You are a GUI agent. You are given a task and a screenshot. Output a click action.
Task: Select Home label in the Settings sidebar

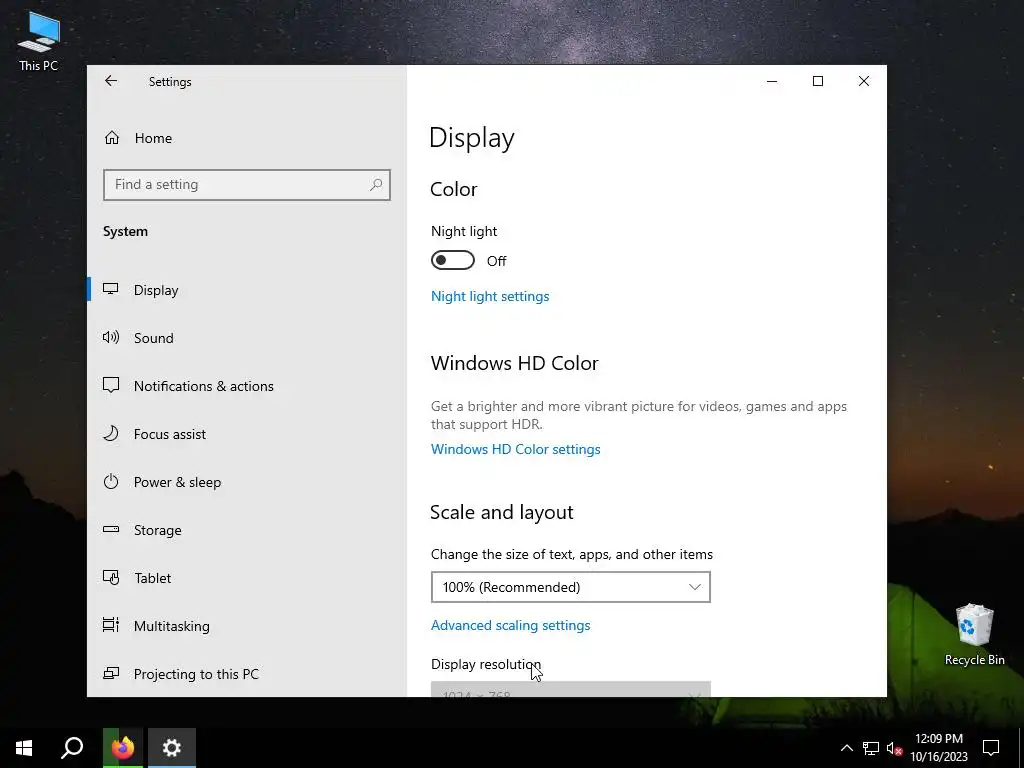pos(153,138)
